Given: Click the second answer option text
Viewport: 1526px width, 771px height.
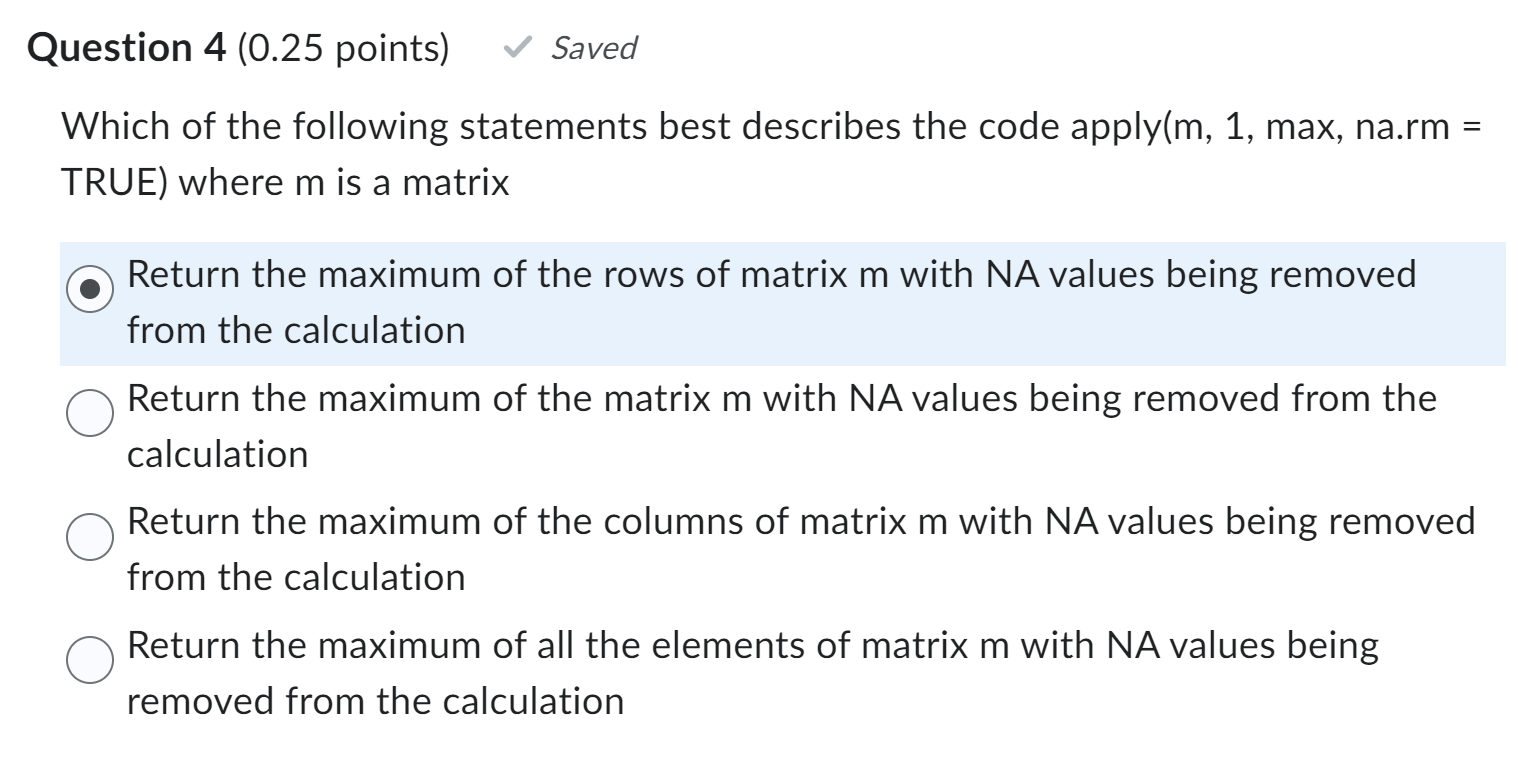Looking at the screenshot, I should point(700,425).
